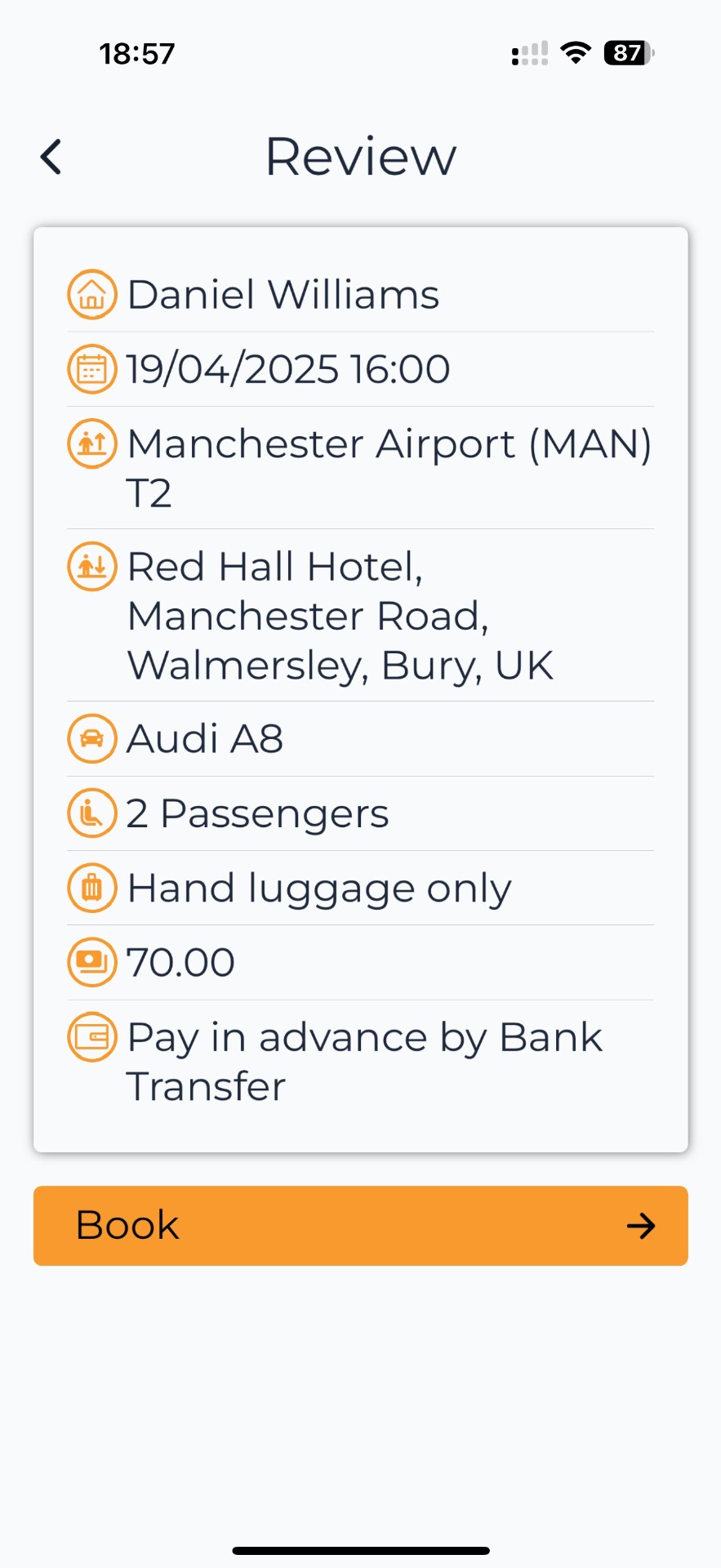This screenshot has height=1568, width=721.
Task: Tap Pay in advance by Bank Transfer
Action: coord(364,1062)
